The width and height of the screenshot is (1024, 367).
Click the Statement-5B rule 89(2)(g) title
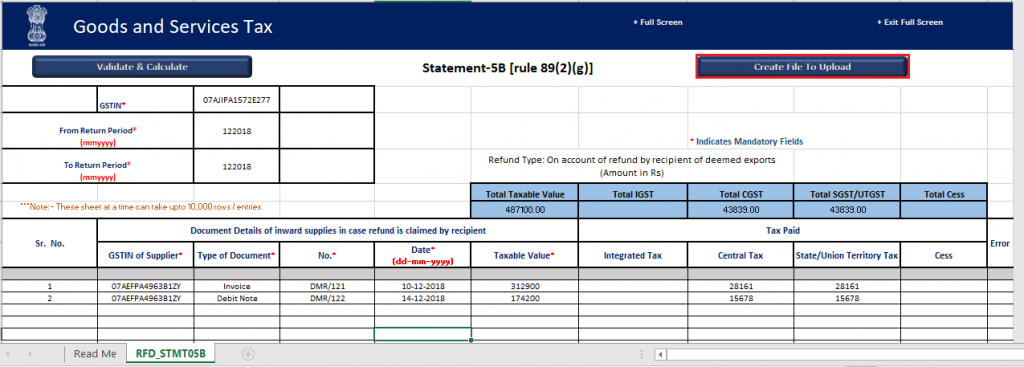507,67
